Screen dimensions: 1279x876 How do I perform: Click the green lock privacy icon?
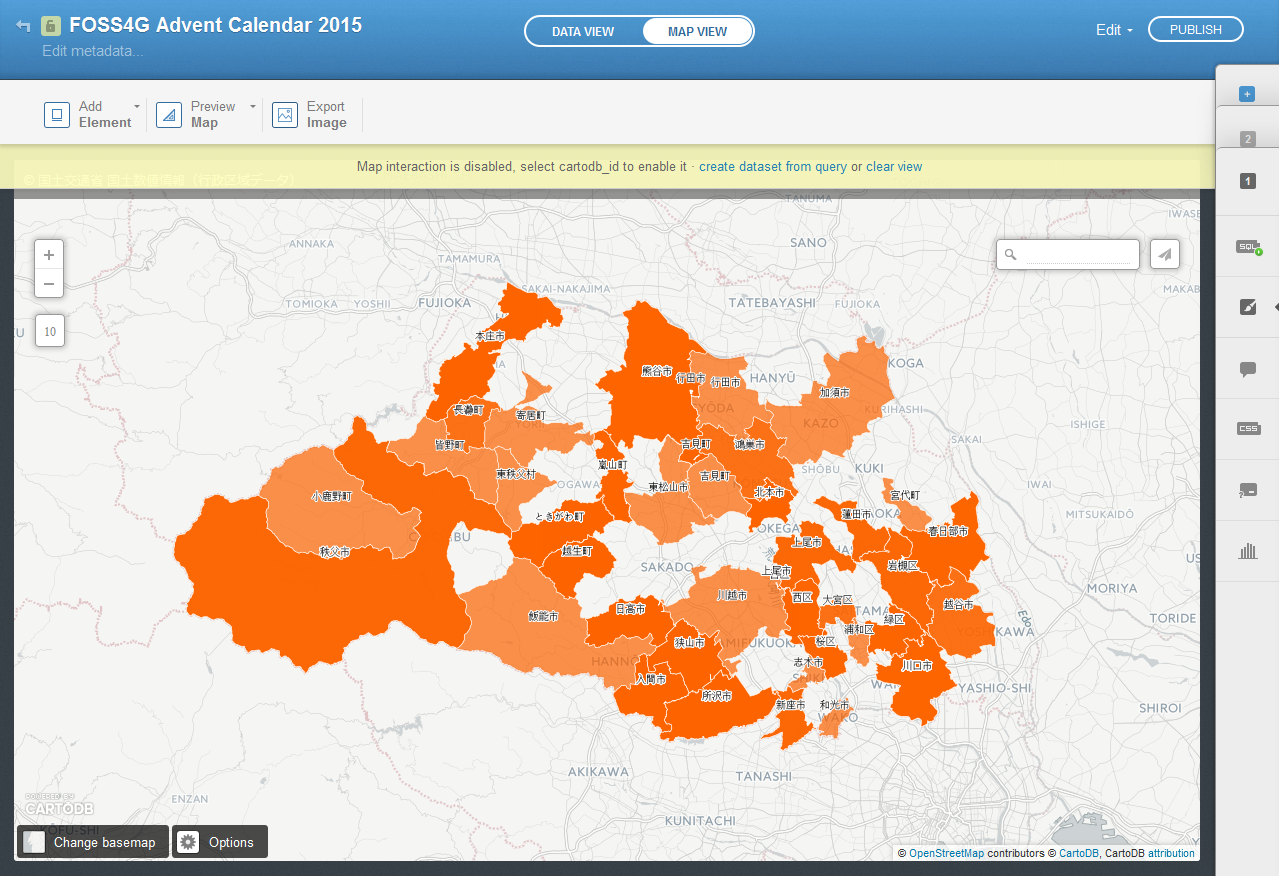[50, 26]
